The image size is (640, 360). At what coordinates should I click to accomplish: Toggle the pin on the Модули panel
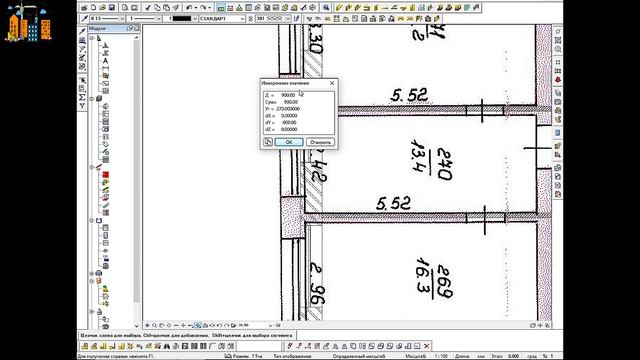[x=130, y=29]
